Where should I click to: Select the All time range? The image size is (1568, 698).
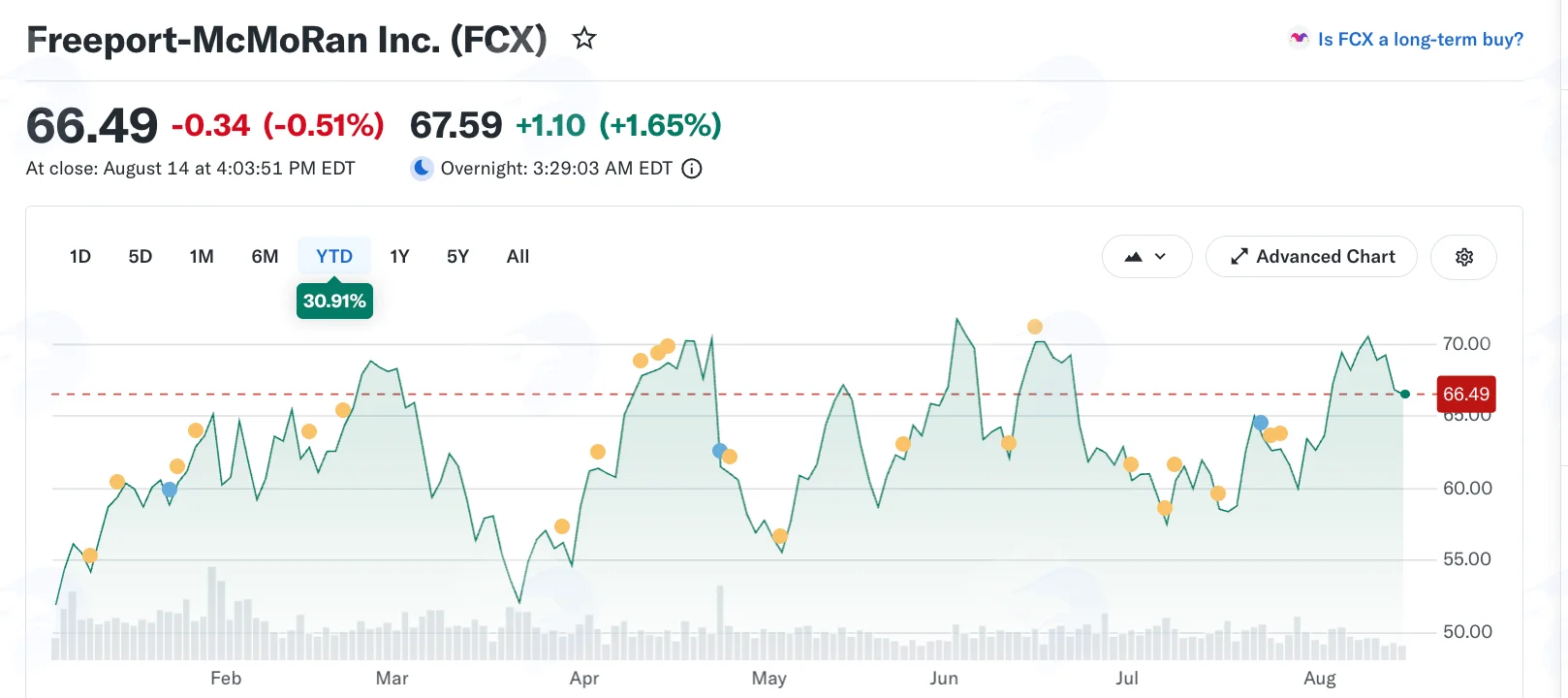[517, 257]
